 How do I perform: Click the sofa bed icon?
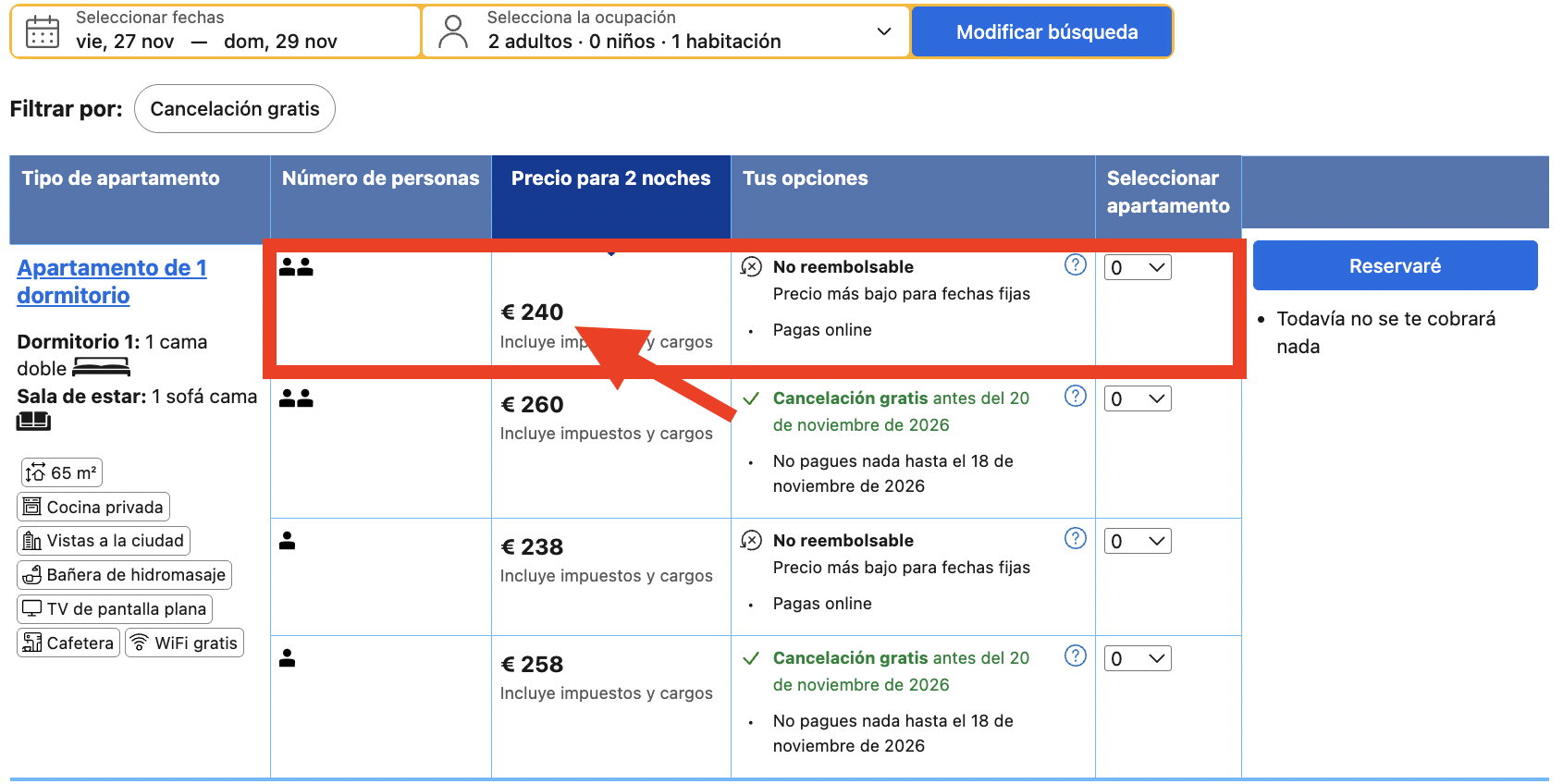pyautogui.click(x=33, y=422)
